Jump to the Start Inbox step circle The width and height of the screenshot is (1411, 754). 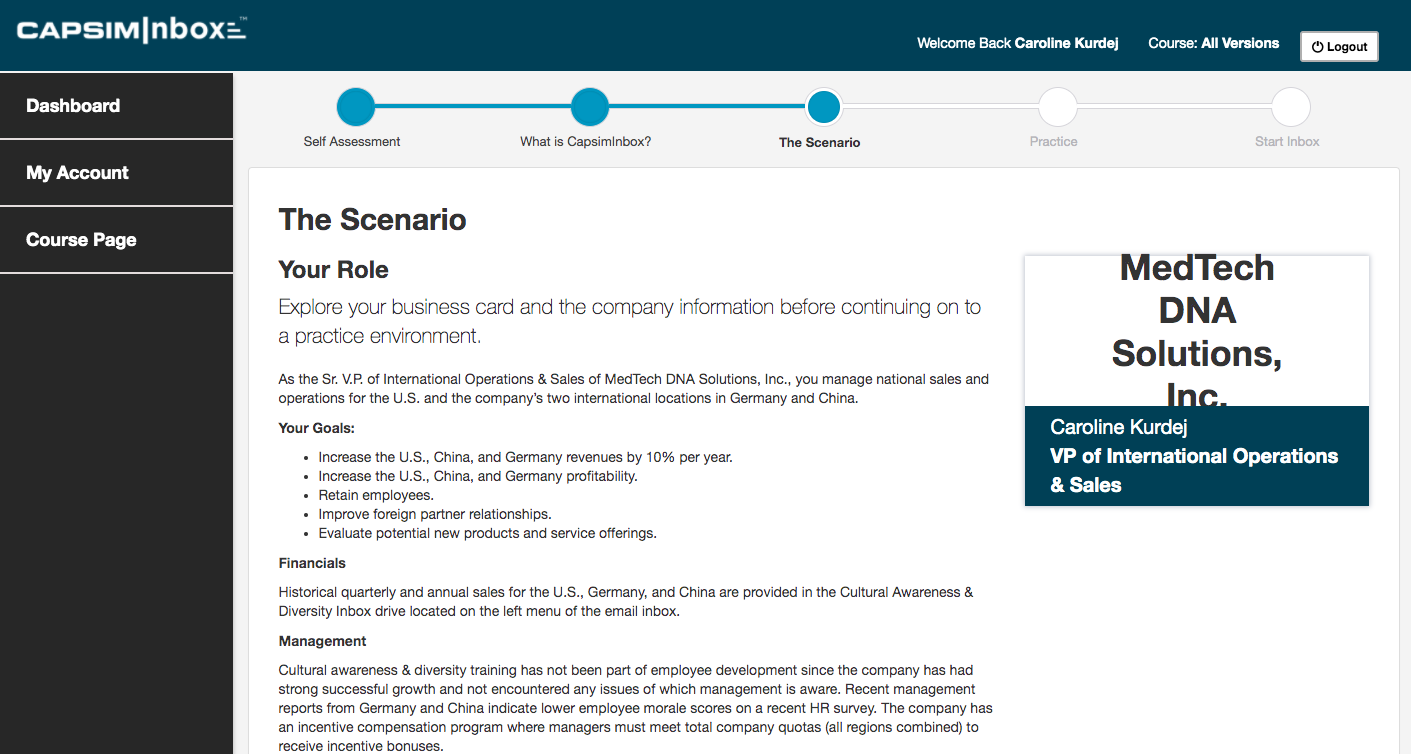coord(1290,106)
